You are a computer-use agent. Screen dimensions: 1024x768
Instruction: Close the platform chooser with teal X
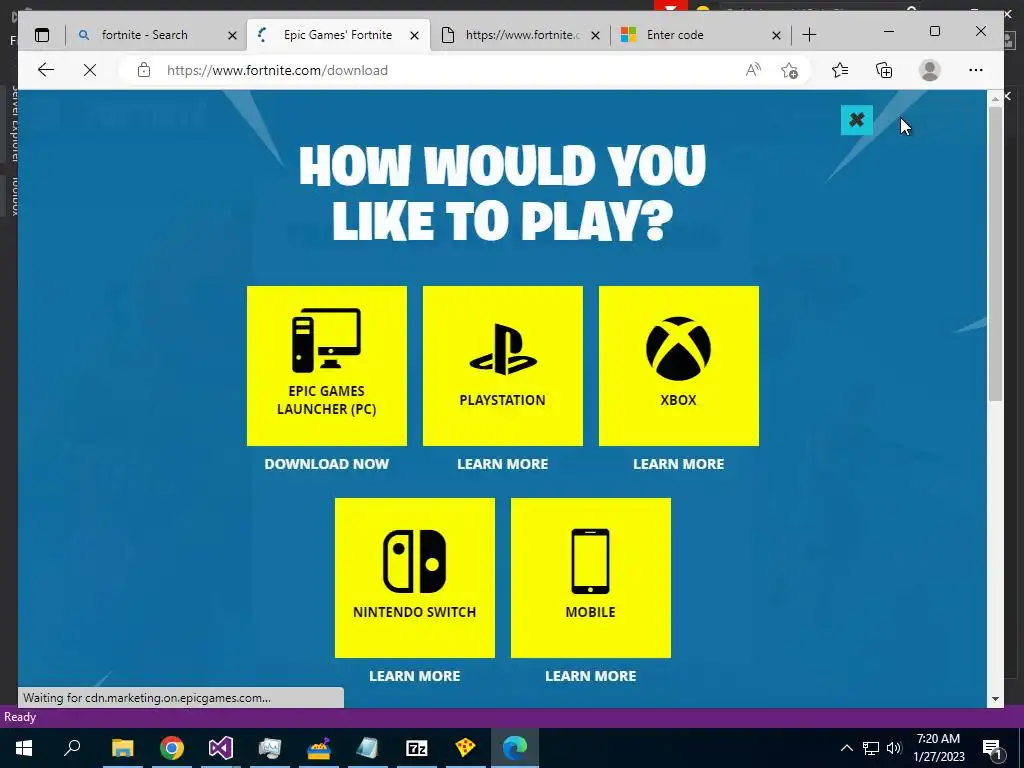pos(857,120)
